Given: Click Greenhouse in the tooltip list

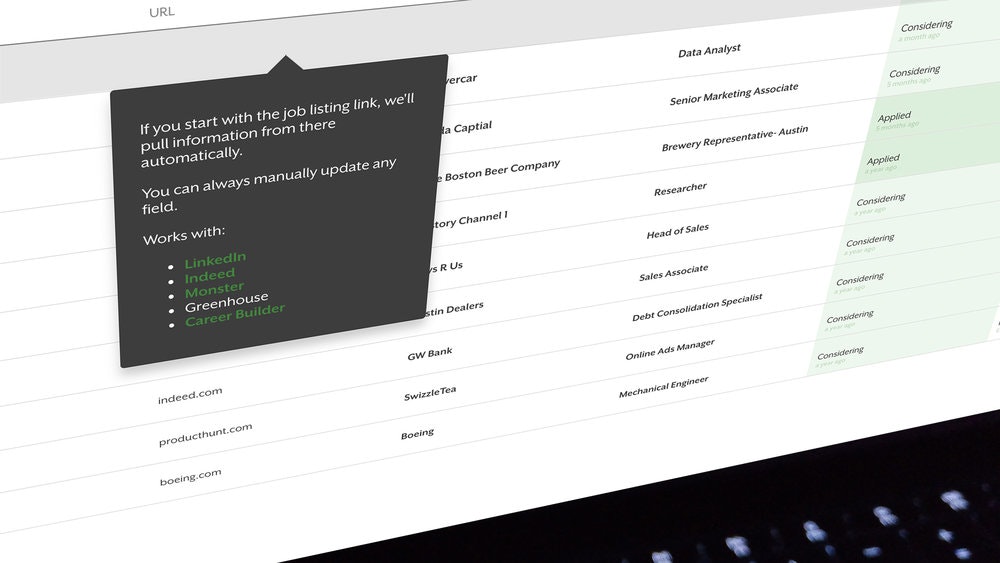Looking at the screenshot, I should (226, 302).
